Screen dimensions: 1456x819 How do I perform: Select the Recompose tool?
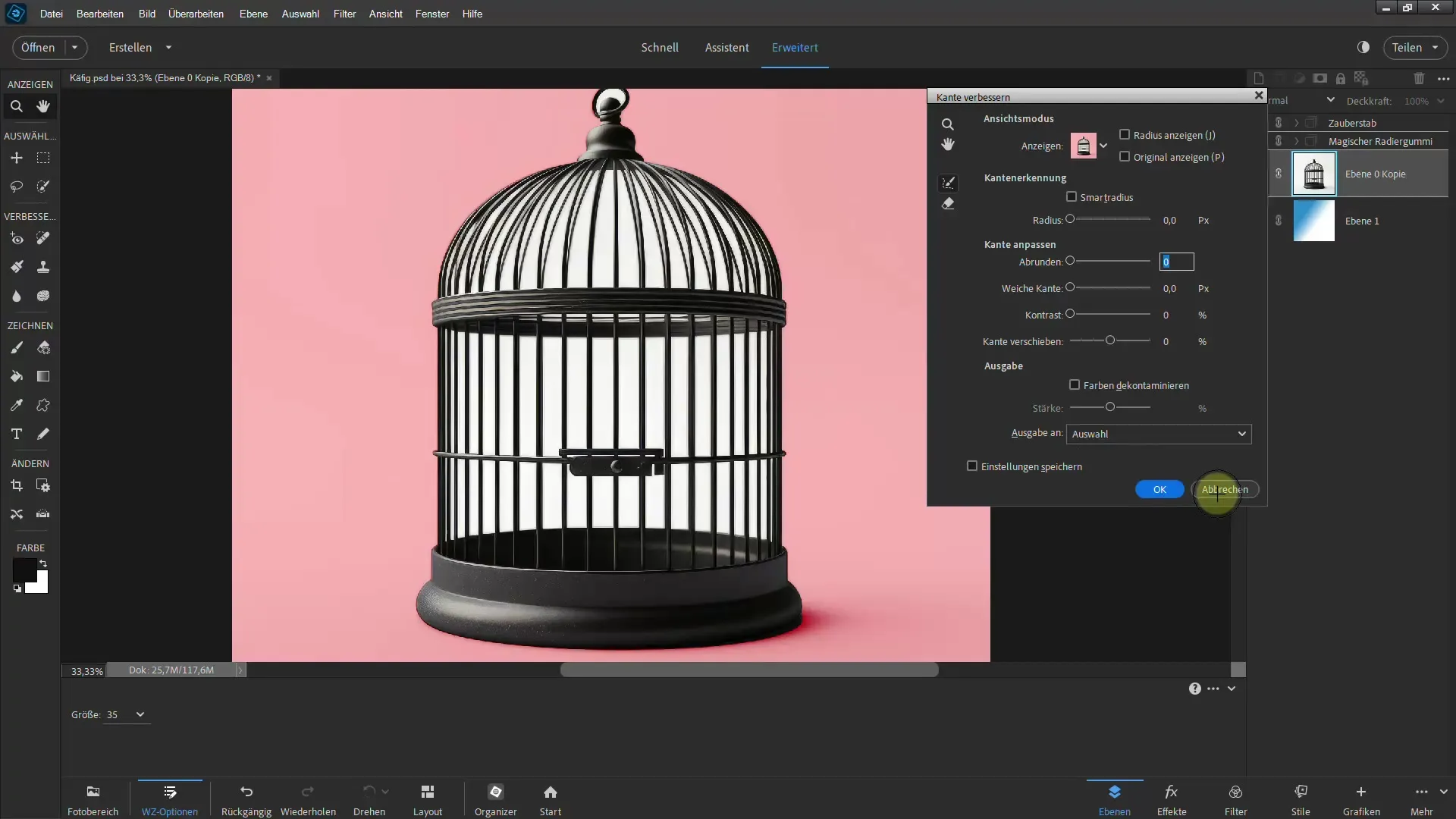43,485
